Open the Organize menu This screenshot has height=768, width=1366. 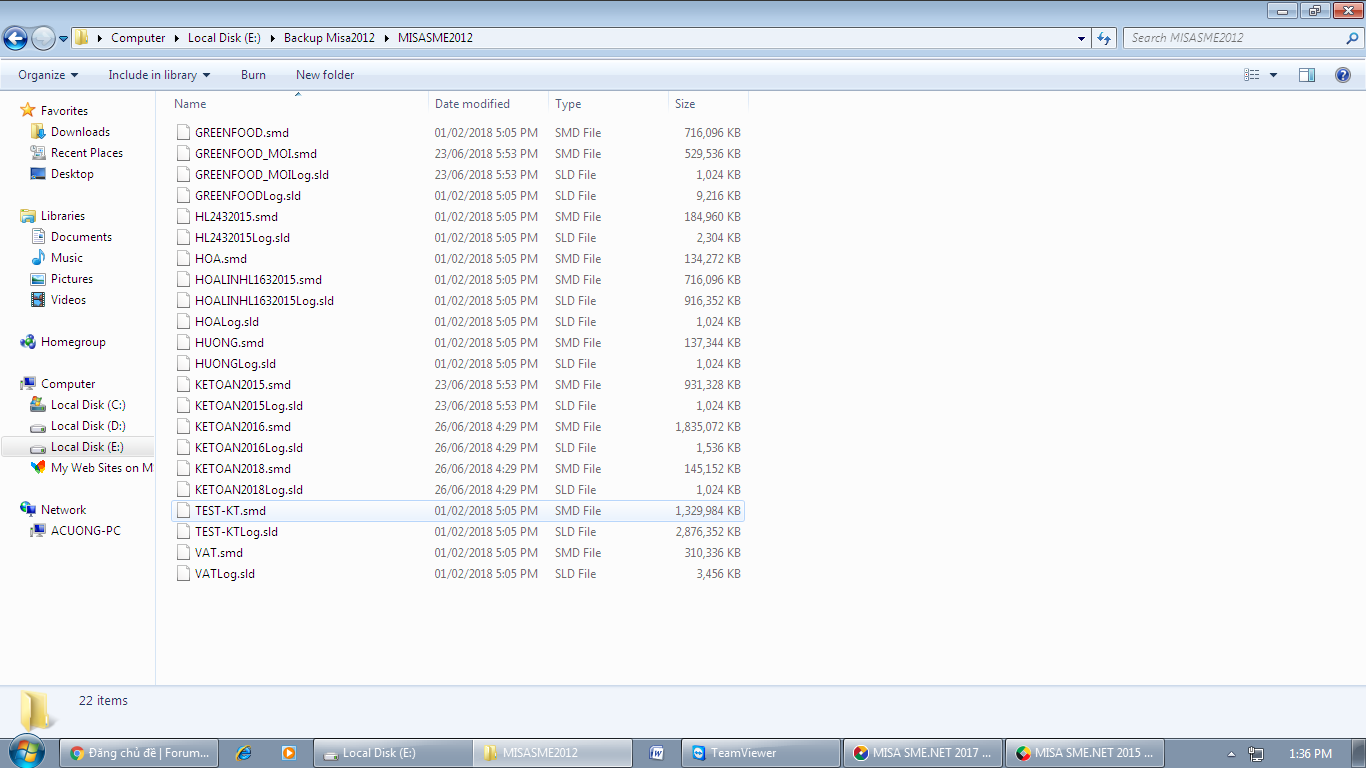tap(48, 75)
